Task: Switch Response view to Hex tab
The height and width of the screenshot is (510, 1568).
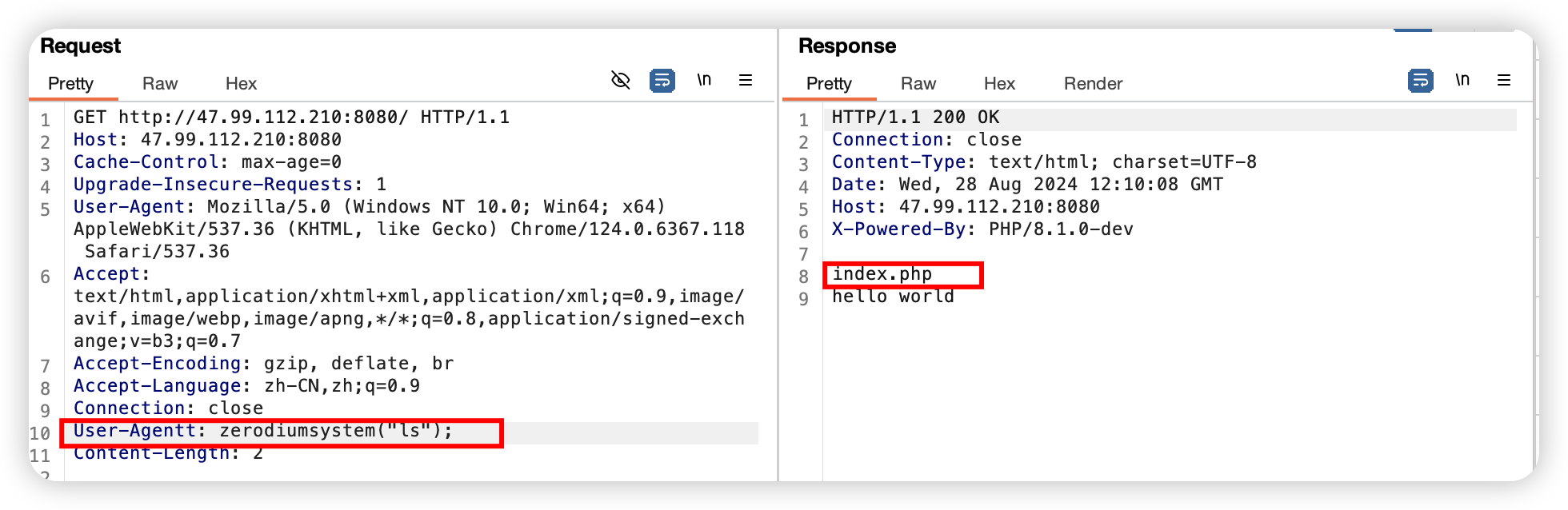Action: click(x=999, y=83)
